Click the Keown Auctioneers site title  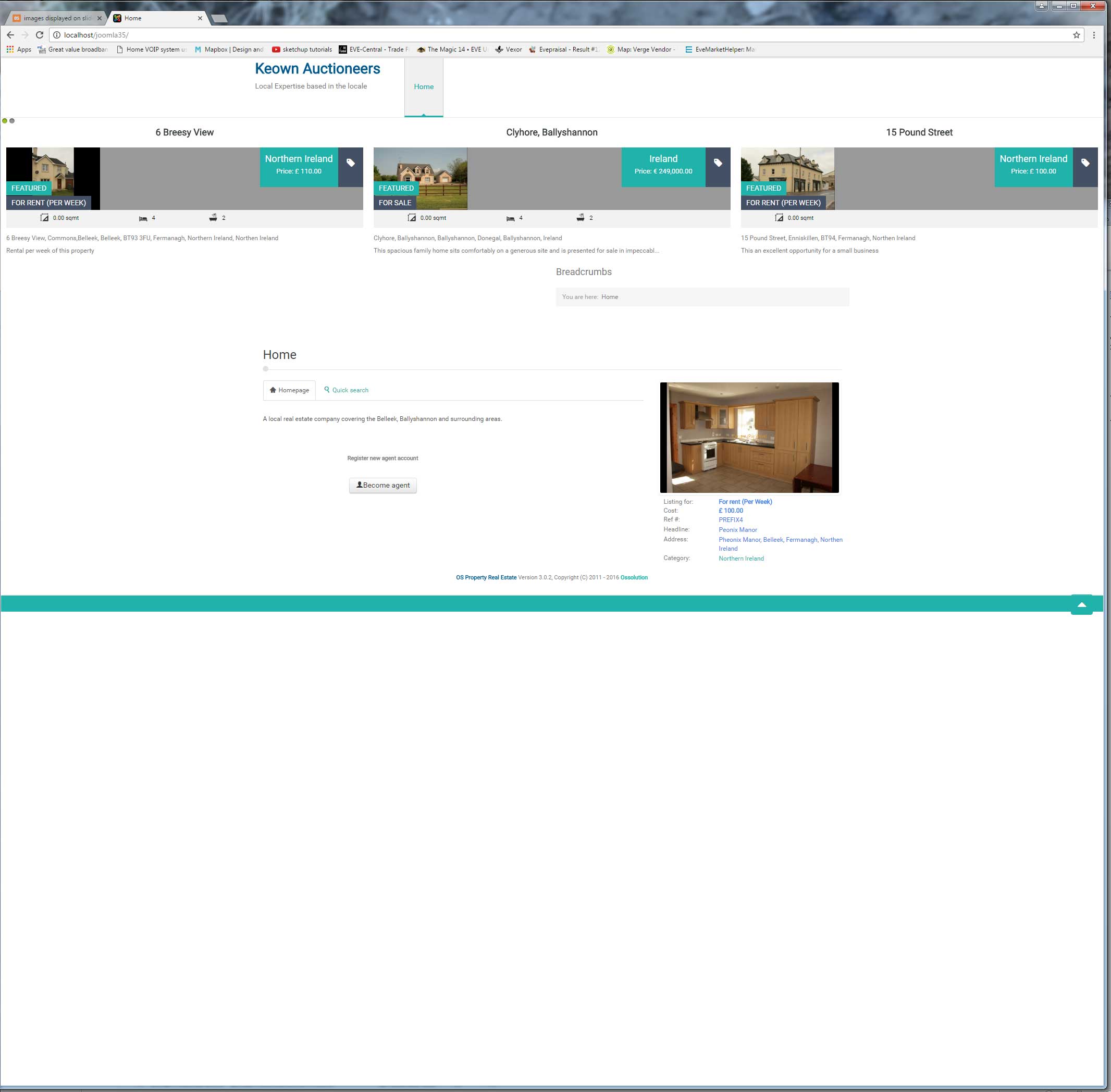tap(318, 69)
